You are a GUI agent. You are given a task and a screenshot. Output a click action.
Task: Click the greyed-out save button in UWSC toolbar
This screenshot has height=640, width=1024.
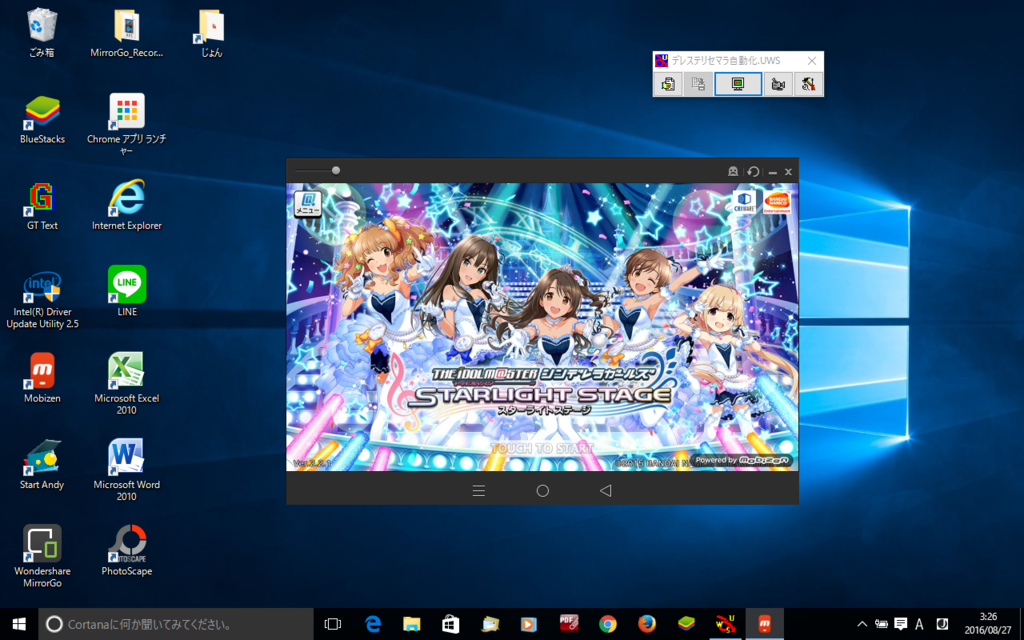pos(698,84)
